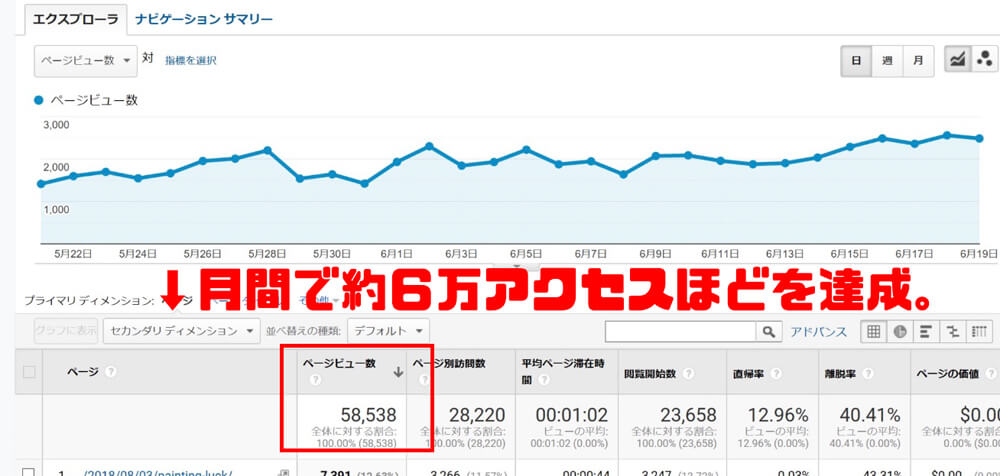The height and width of the screenshot is (476, 1000).
Task: Select the pie chart percentage view icon
Action: (x=900, y=331)
